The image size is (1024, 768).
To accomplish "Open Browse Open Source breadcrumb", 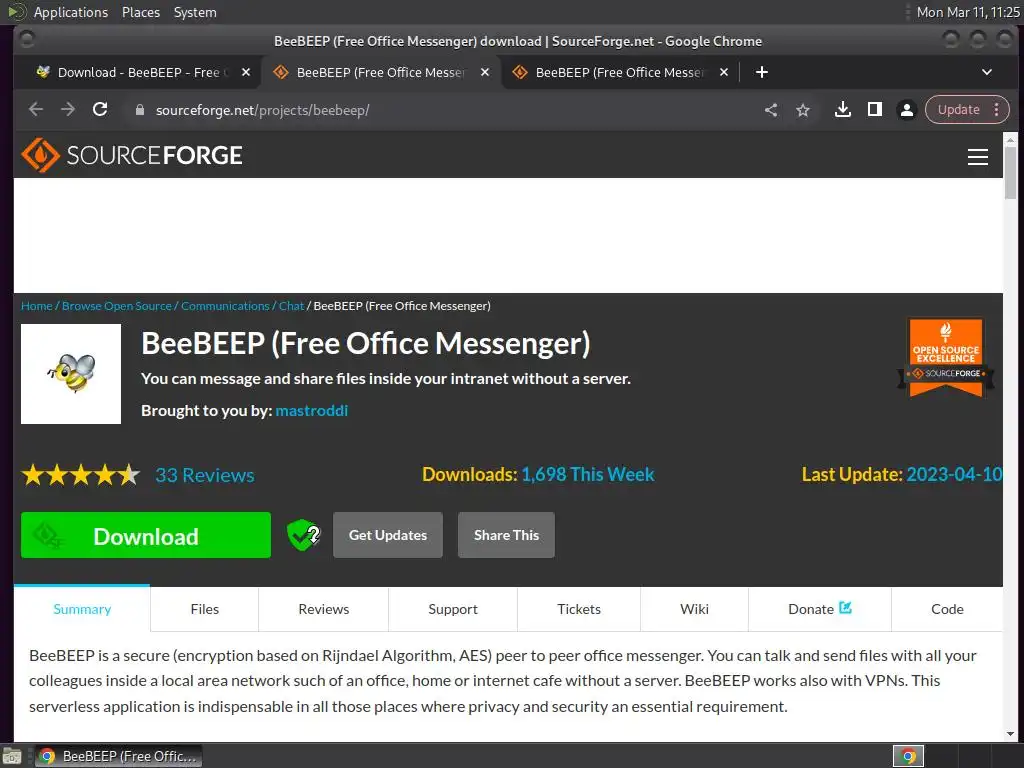I will [x=116, y=306].
